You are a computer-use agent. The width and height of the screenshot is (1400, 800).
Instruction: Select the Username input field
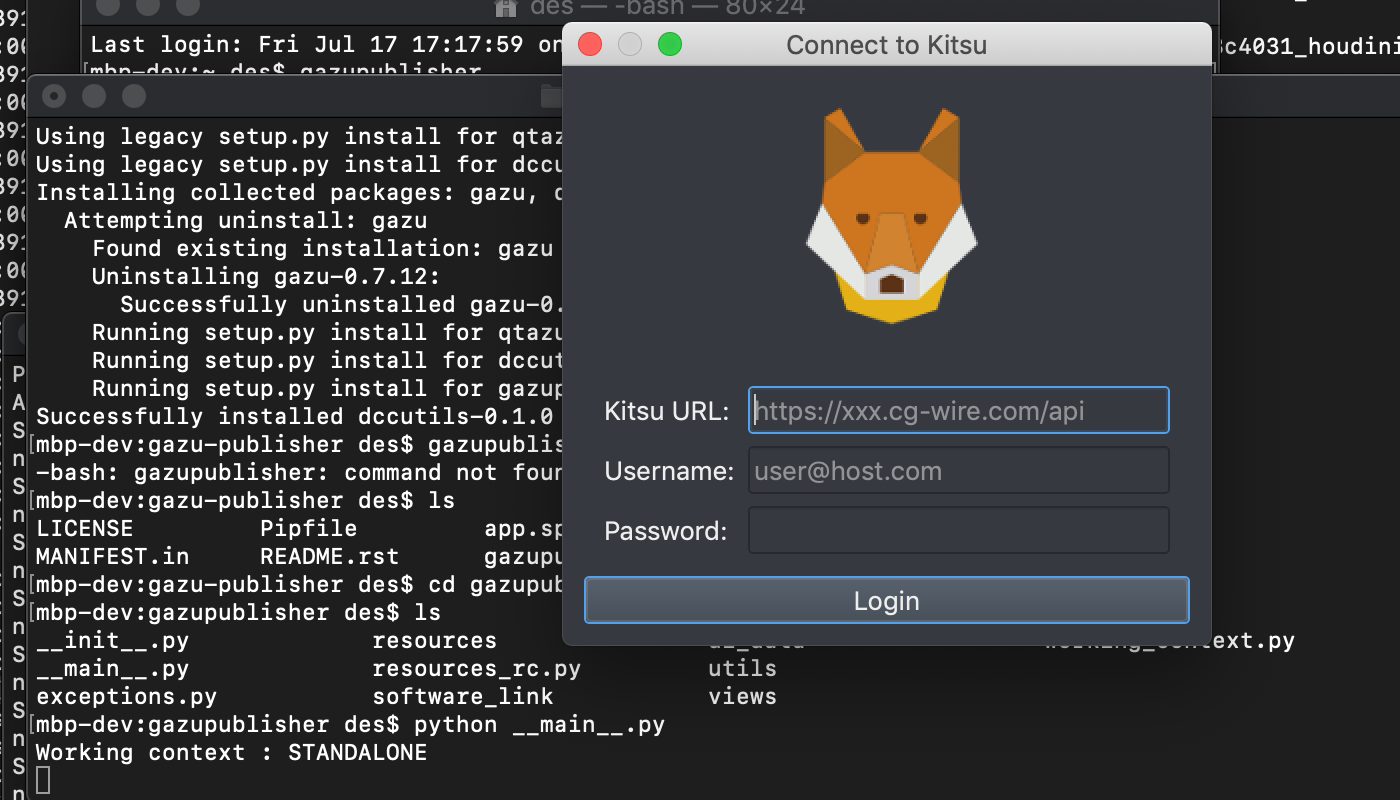coord(957,470)
